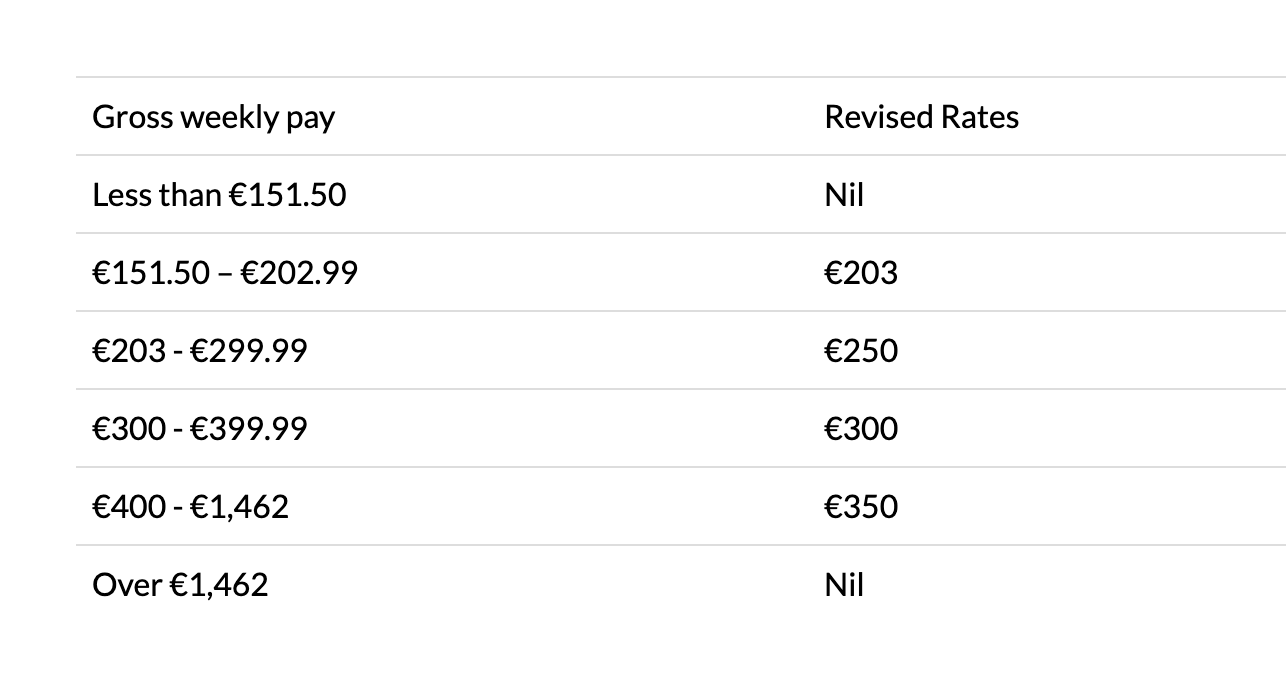Image resolution: width=1286 pixels, height=682 pixels.
Task: Select the €300 - €399.99 pay range
Action: 200,428
